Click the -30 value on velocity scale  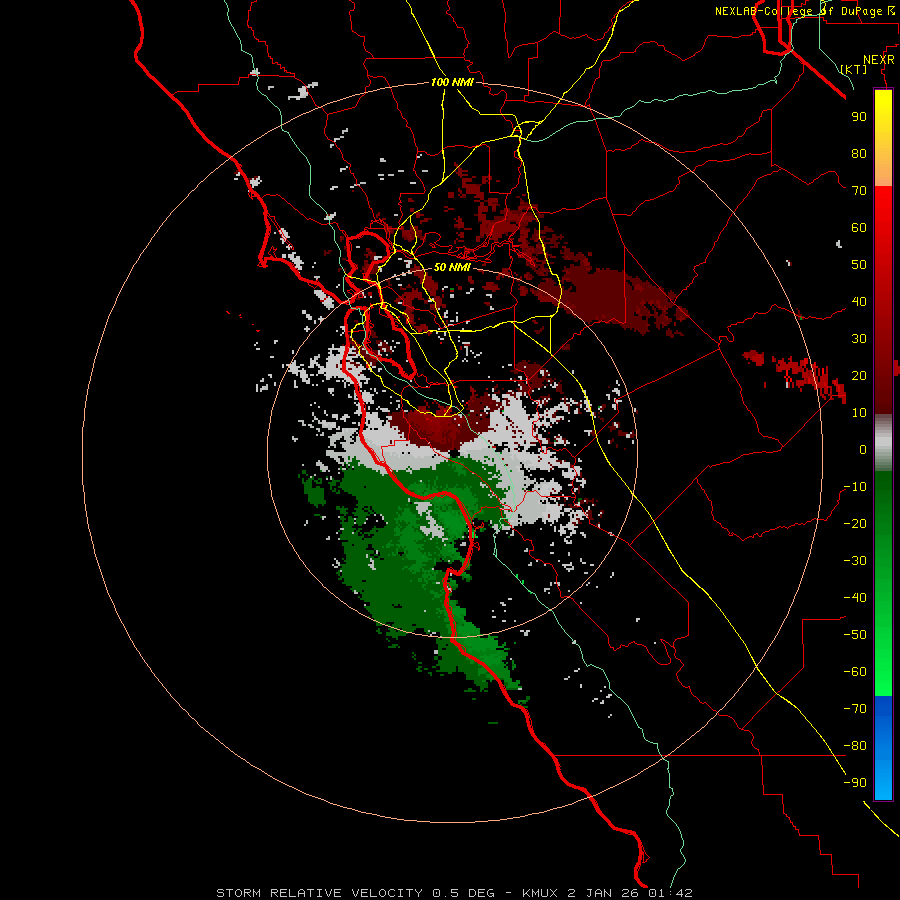click(855, 561)
